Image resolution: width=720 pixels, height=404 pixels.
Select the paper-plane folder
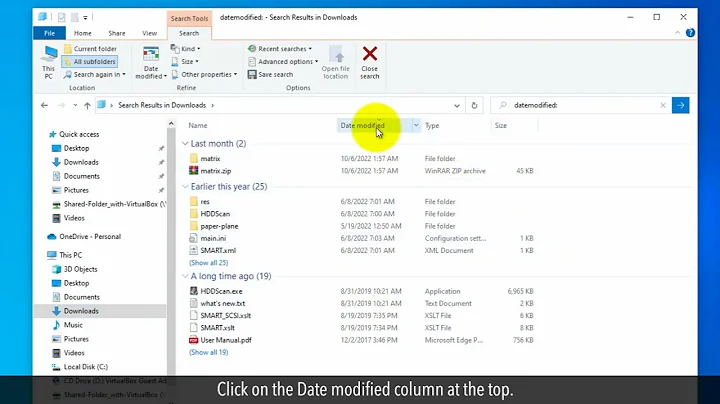(x=219, y=226)
